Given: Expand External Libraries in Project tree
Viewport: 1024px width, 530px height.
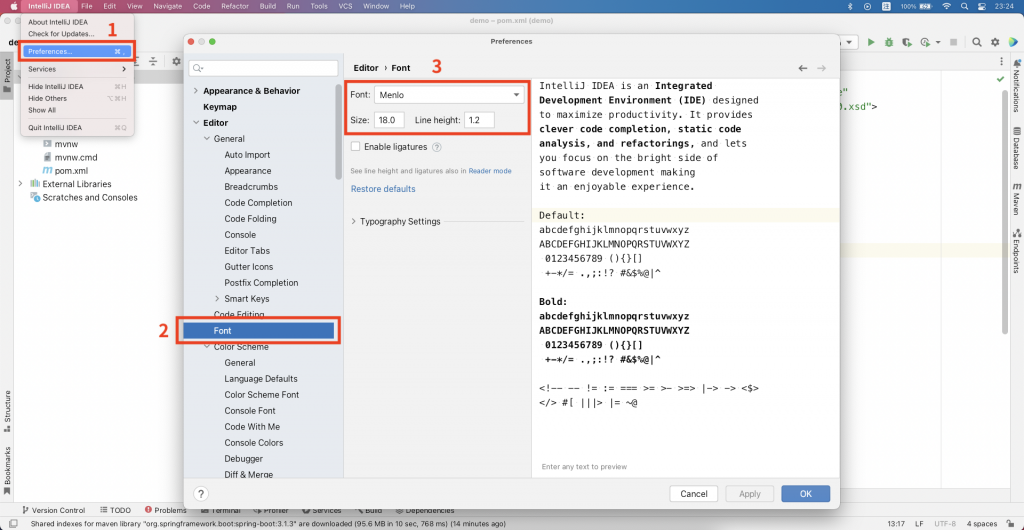Looking at the screenshot, I should pos(20,184).
